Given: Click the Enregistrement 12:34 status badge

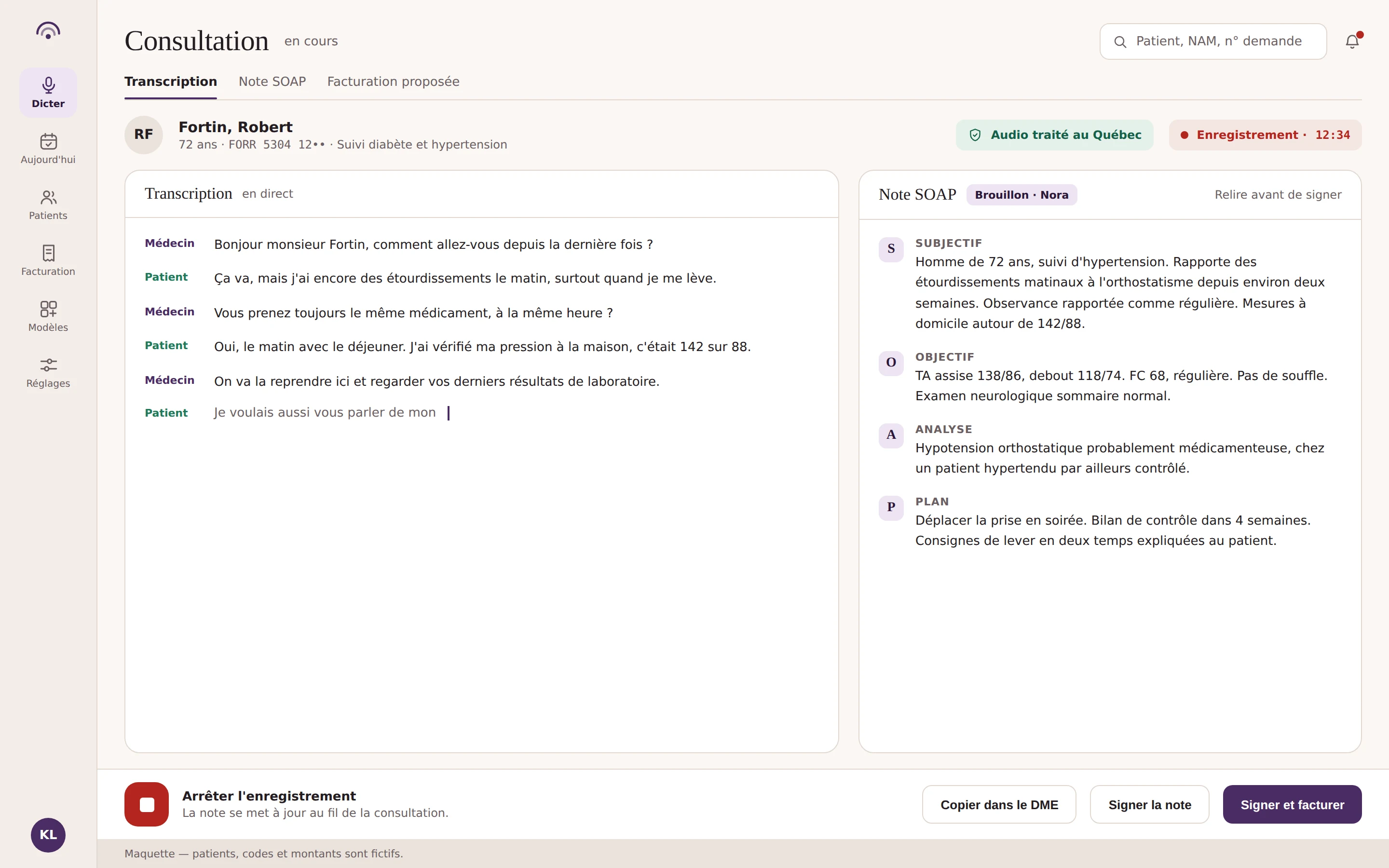Looking at the screenshot, I should (1265, 135).
